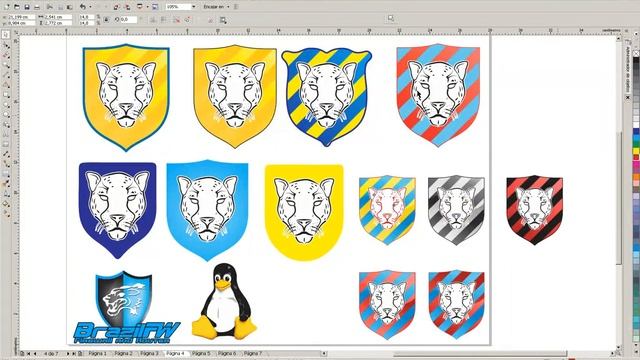Expand the application launcher dropdown arrow
The image size is (640, 360).
click(147, 7)
